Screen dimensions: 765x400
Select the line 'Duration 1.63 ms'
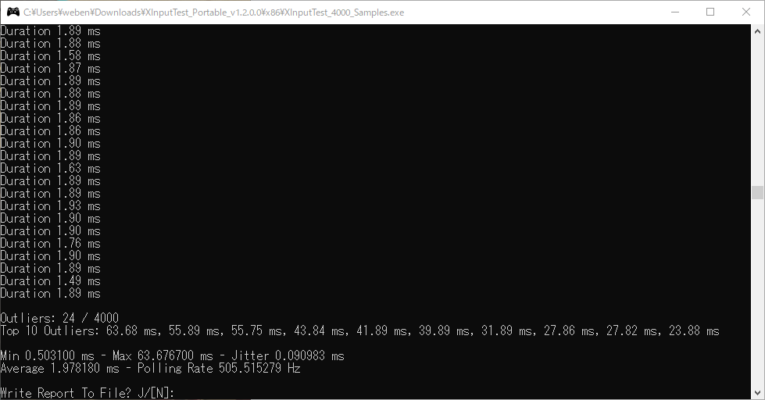(50, 169)
